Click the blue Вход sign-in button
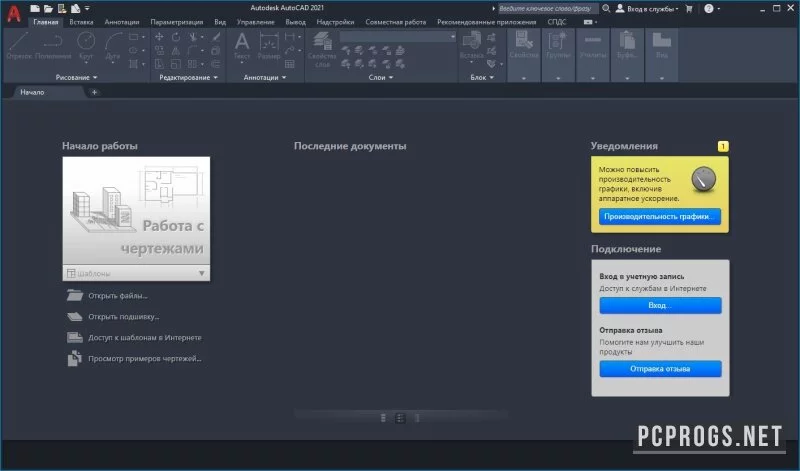 [660, 305]
